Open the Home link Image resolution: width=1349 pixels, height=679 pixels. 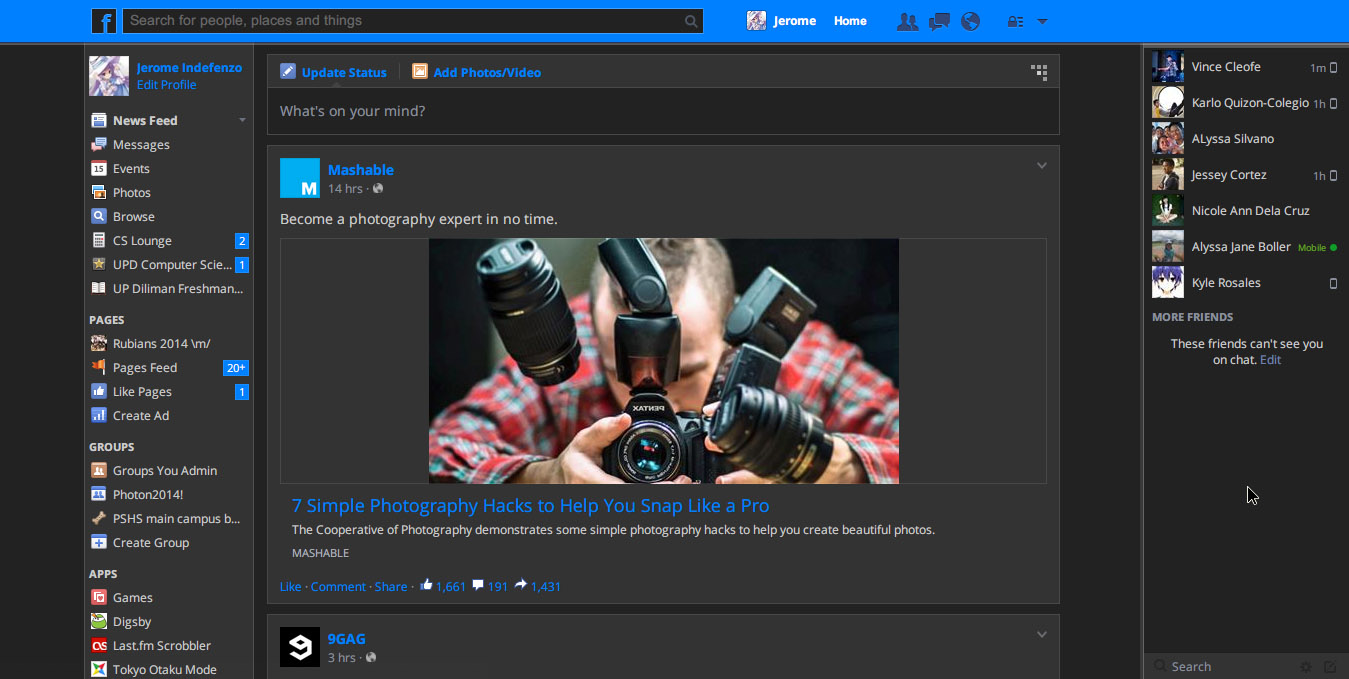[850, 21]
